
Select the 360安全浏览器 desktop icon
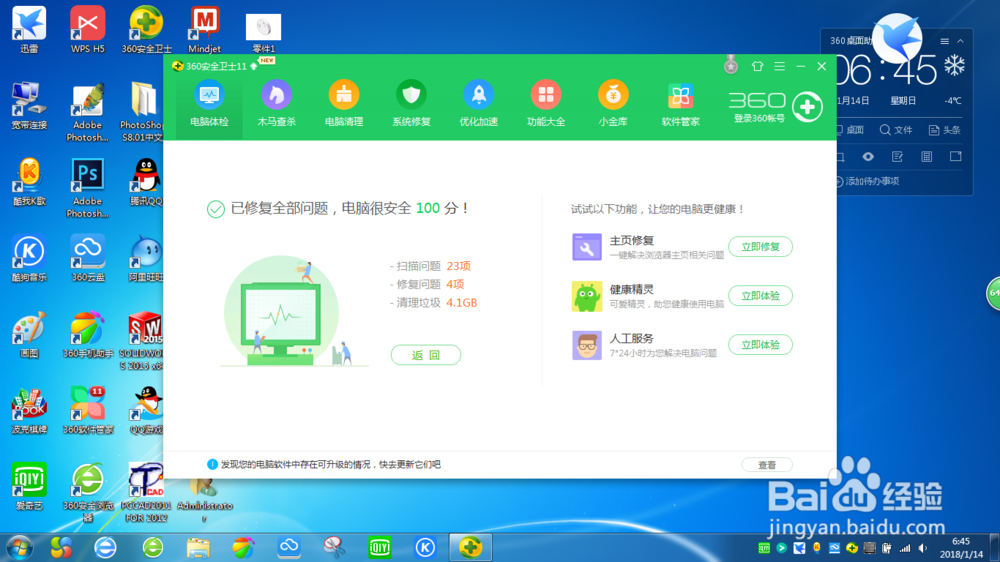pos(87,492)
